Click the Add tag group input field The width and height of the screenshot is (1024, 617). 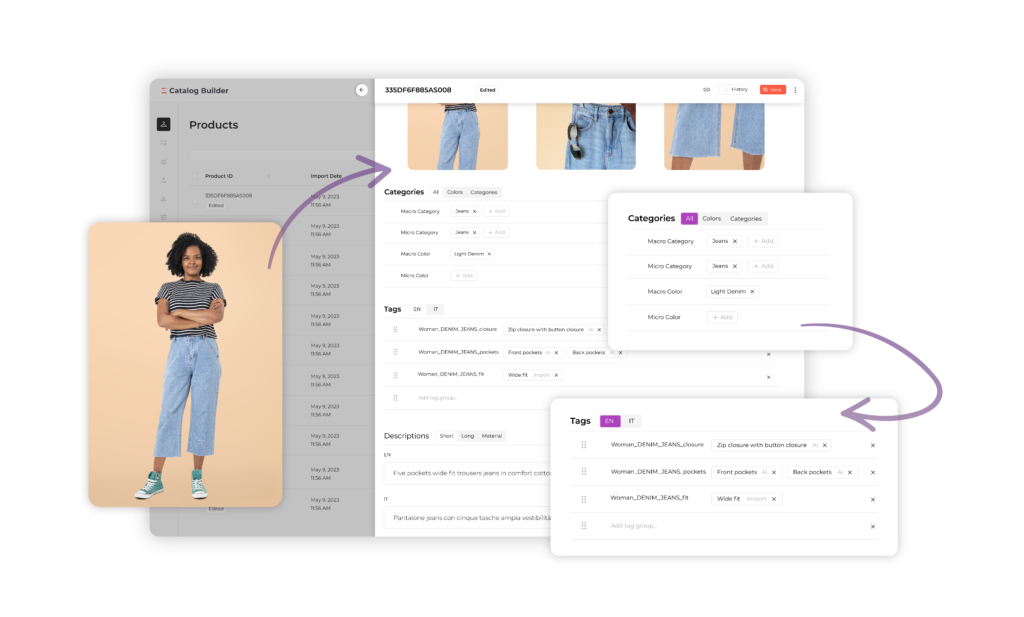coord(634,525)
